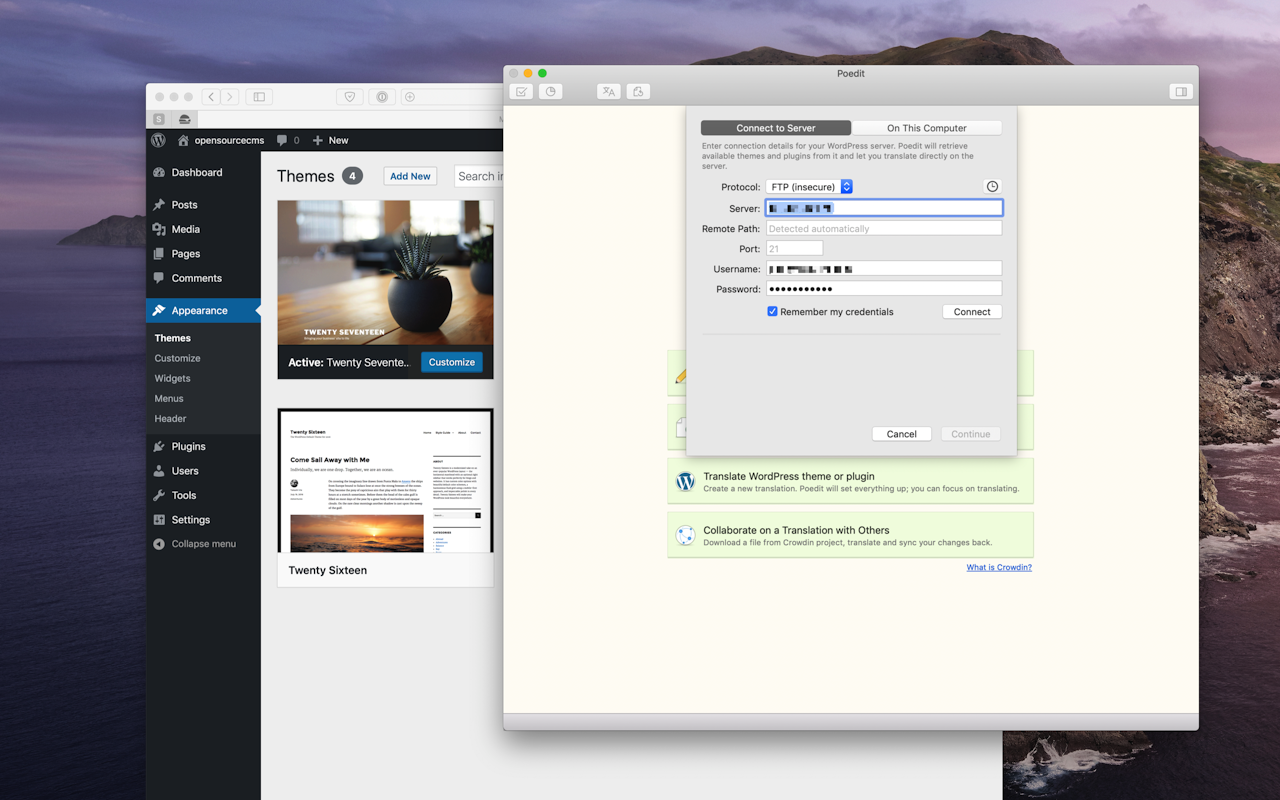This screenshot has height=800, width=1280.
Task: Click the Remote Path input field
Action: point(884,229)
